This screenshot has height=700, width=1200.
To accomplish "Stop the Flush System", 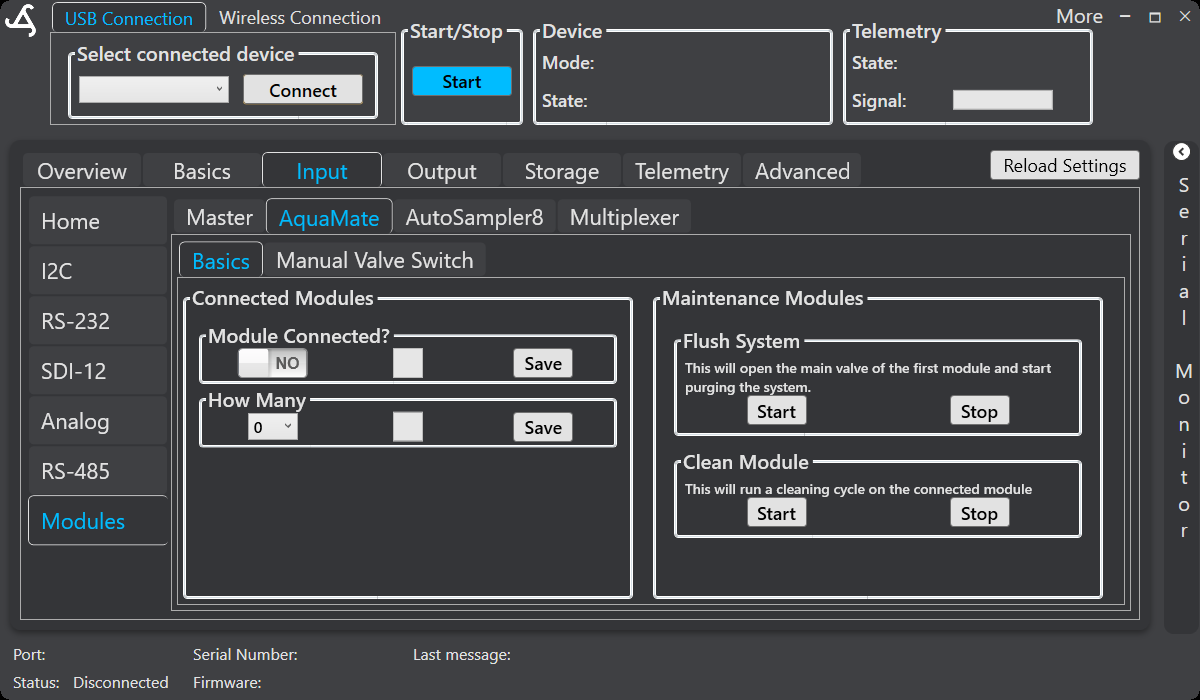I will 979,411.
